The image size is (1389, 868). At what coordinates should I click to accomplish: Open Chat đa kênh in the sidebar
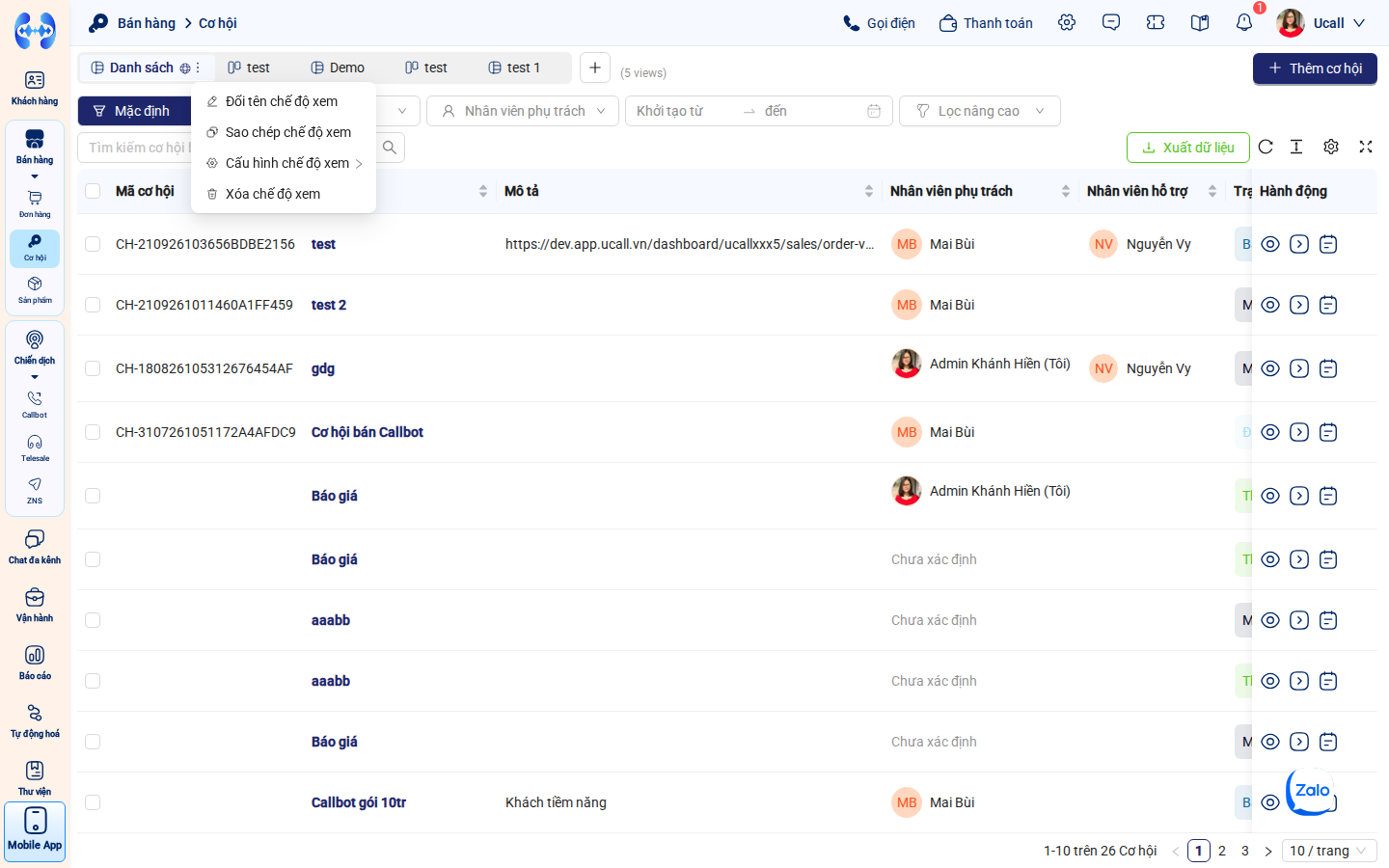pos(35,547)
